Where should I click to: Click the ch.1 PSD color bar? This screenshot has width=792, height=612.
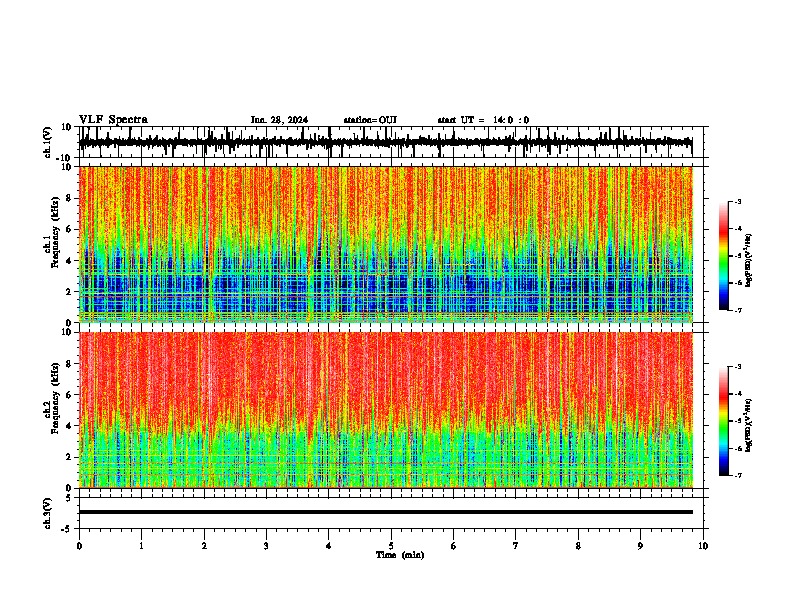tap(724, 256)
